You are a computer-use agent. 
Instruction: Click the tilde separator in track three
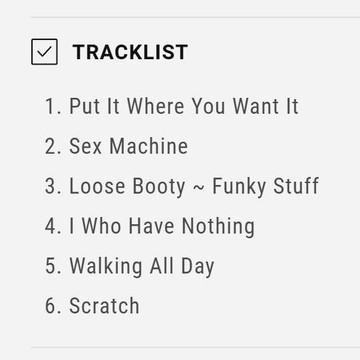tap(199, 187)
